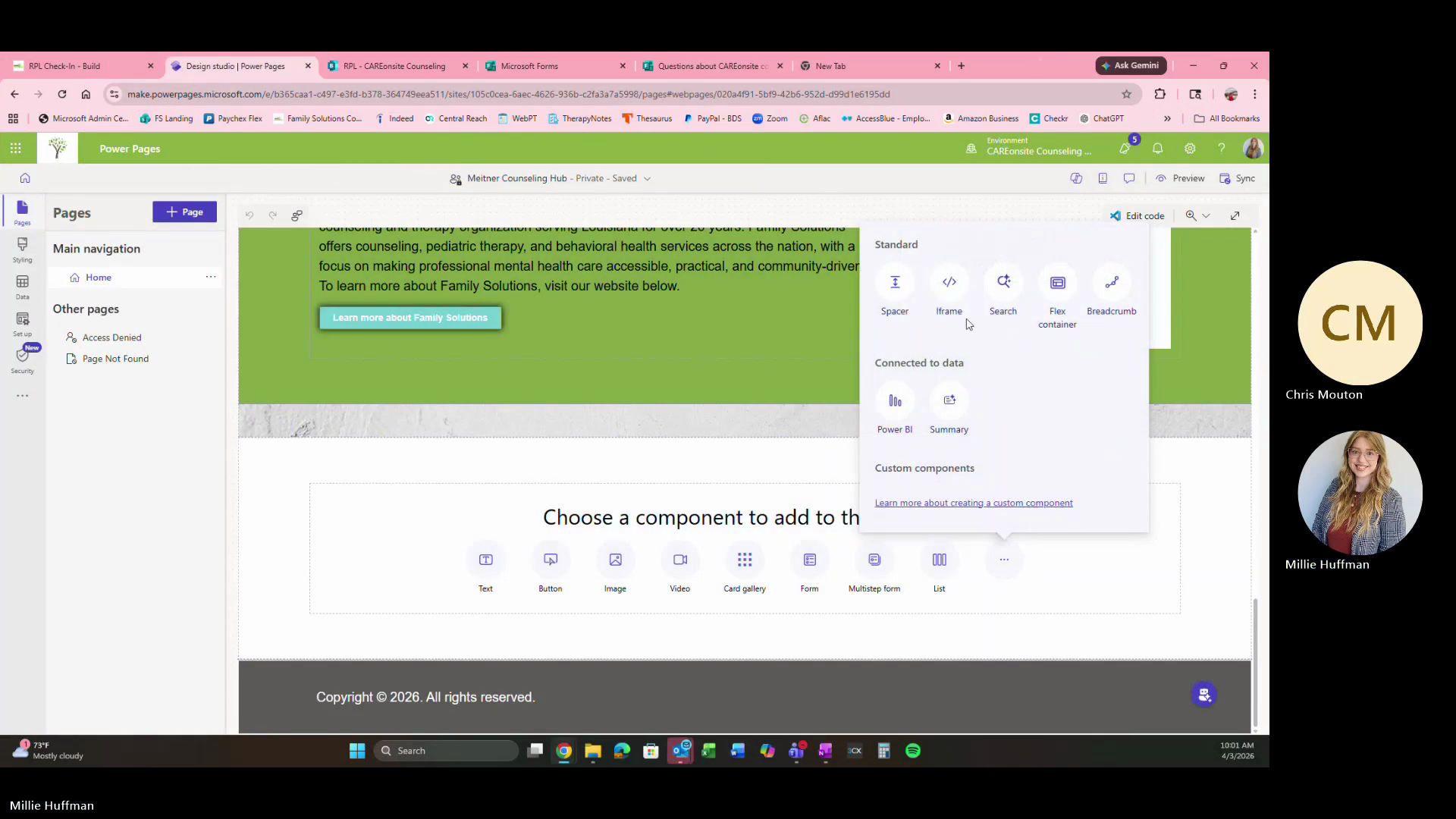Image resolution: width=1456 pixels, height=819 pixels.
Task: Open the help question mark icon
Action: tap(1221, 149)
